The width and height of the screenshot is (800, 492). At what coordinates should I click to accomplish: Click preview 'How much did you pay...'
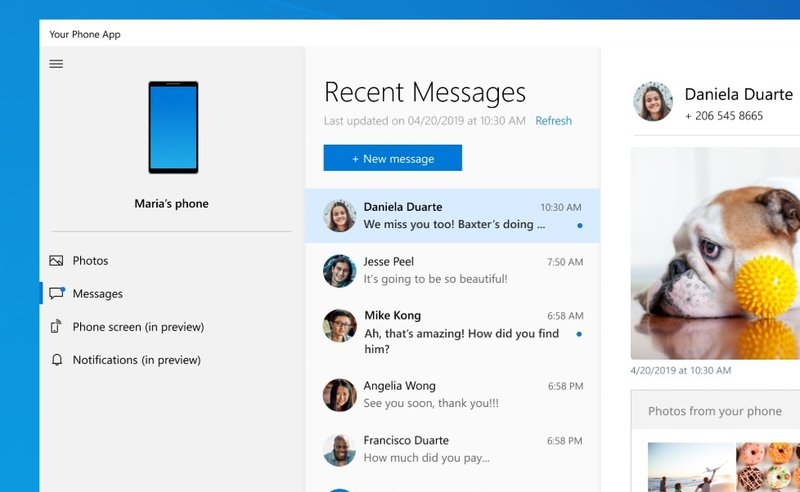click(x=427, y=458)
